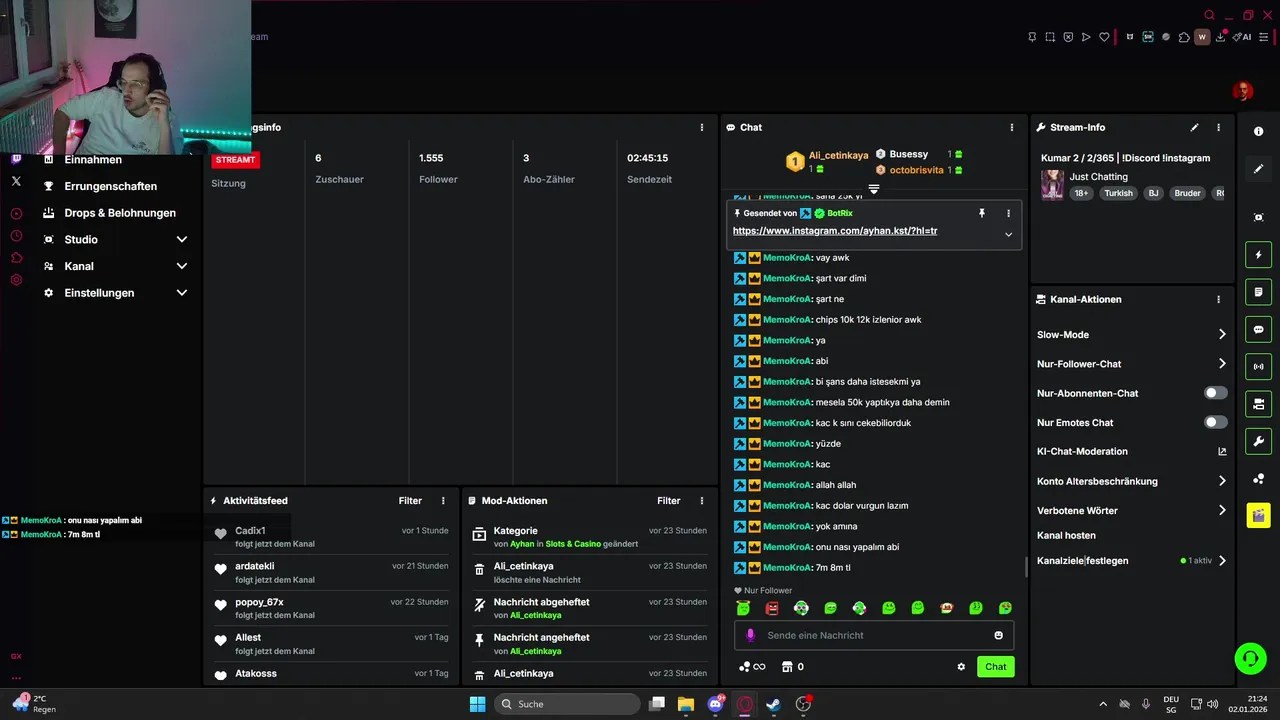Open the green headset support button
This screenshot has height=720, width=1280.
click(1250, 658)
